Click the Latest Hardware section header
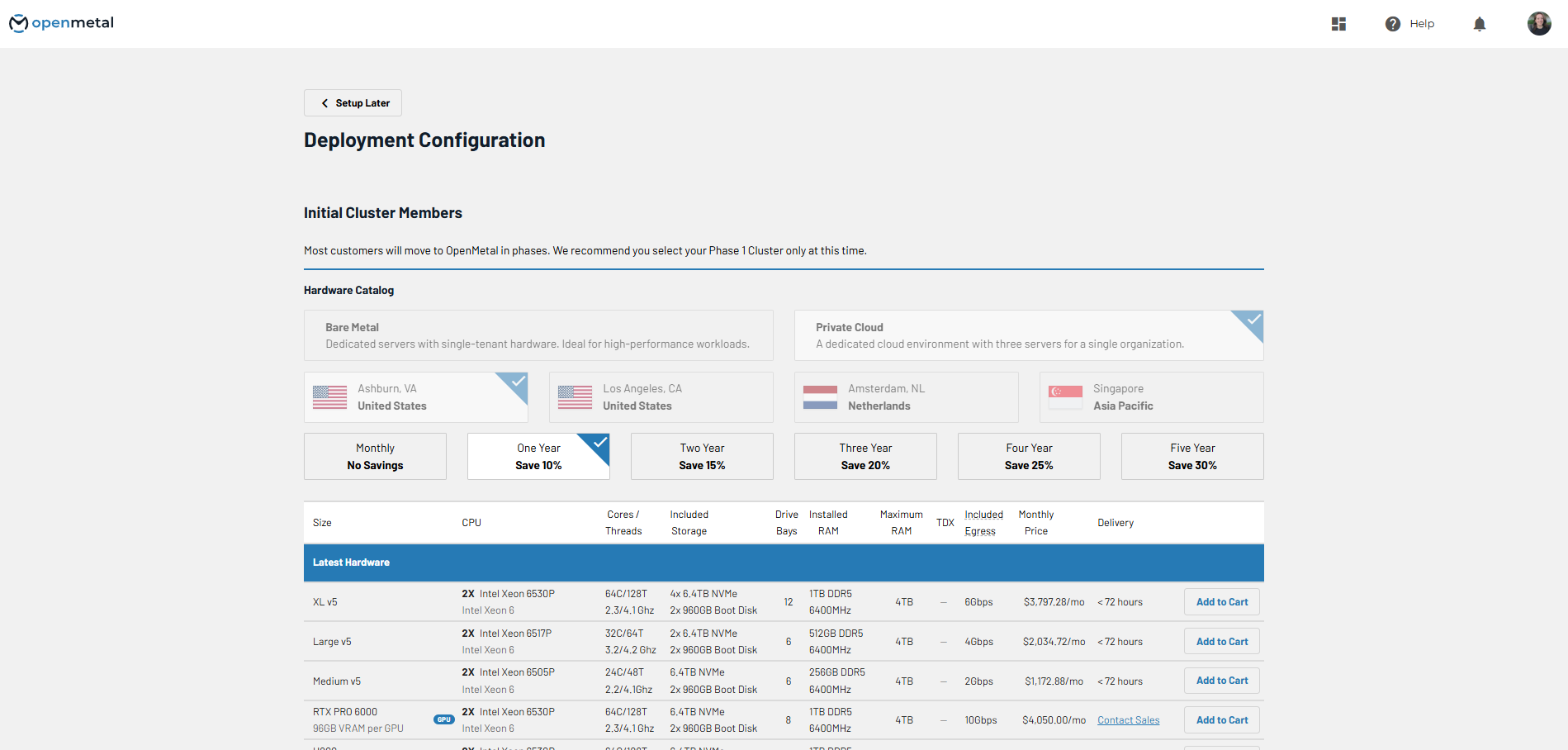This screenshot has height=750, width=1568. click(x=784, y=562)
